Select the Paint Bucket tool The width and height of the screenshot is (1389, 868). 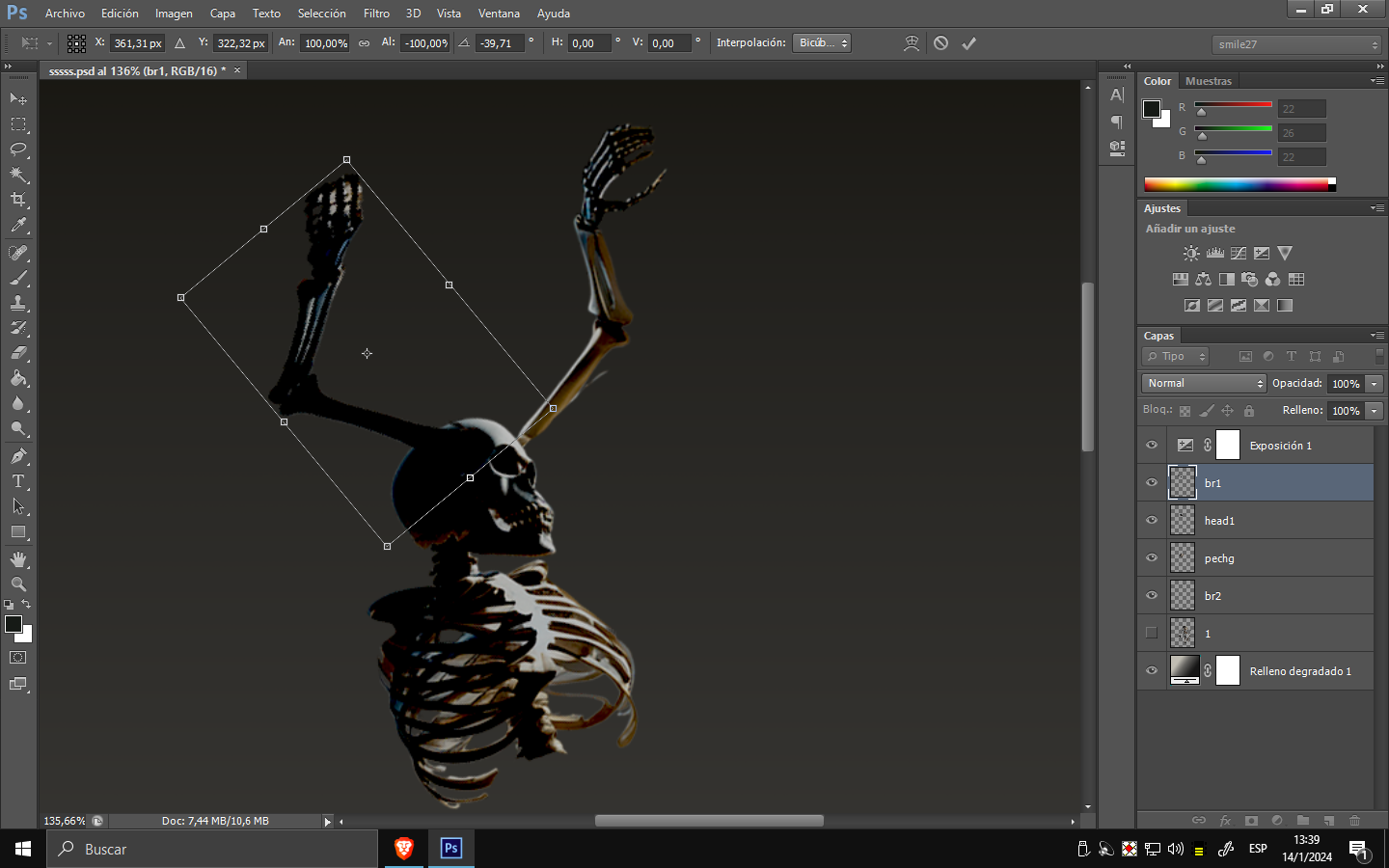[18, 378]
